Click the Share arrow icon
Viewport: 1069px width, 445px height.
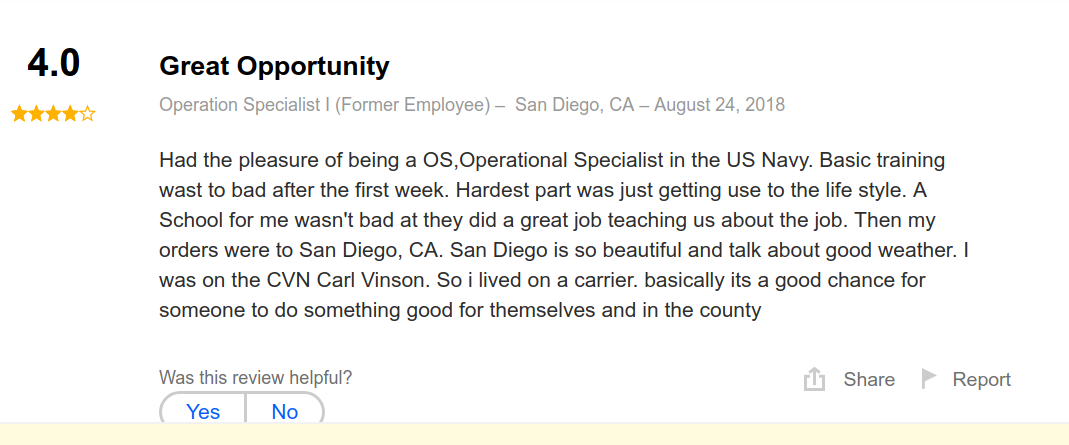point(814,379)
